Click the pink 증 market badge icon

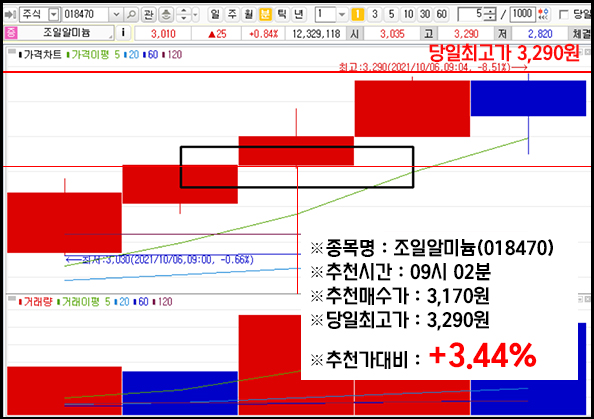click(11, 33)
